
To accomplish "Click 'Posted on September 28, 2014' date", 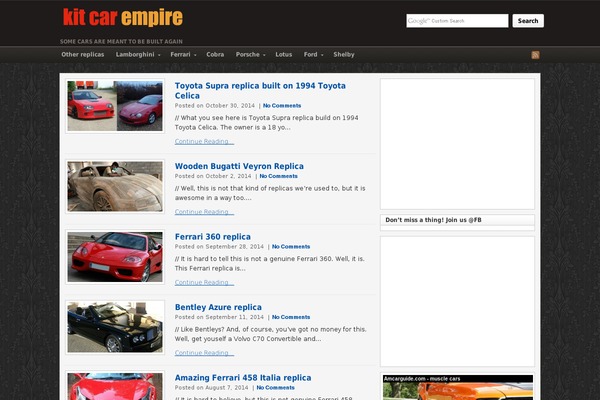I will pyautogui.click(x=219, y=247).
